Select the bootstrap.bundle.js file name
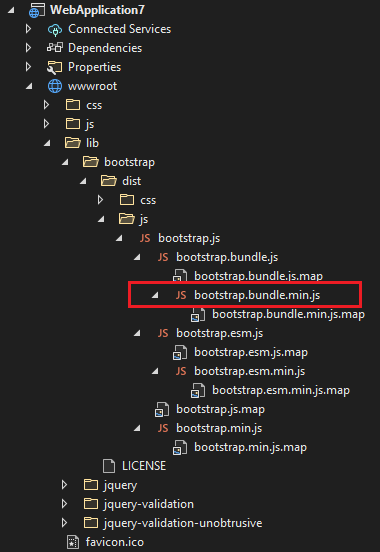The width and height of the screenshot is (380, 552). [227, 257]
